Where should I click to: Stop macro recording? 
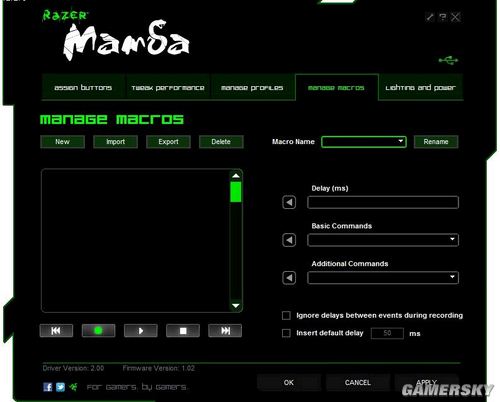pos(183,331)
